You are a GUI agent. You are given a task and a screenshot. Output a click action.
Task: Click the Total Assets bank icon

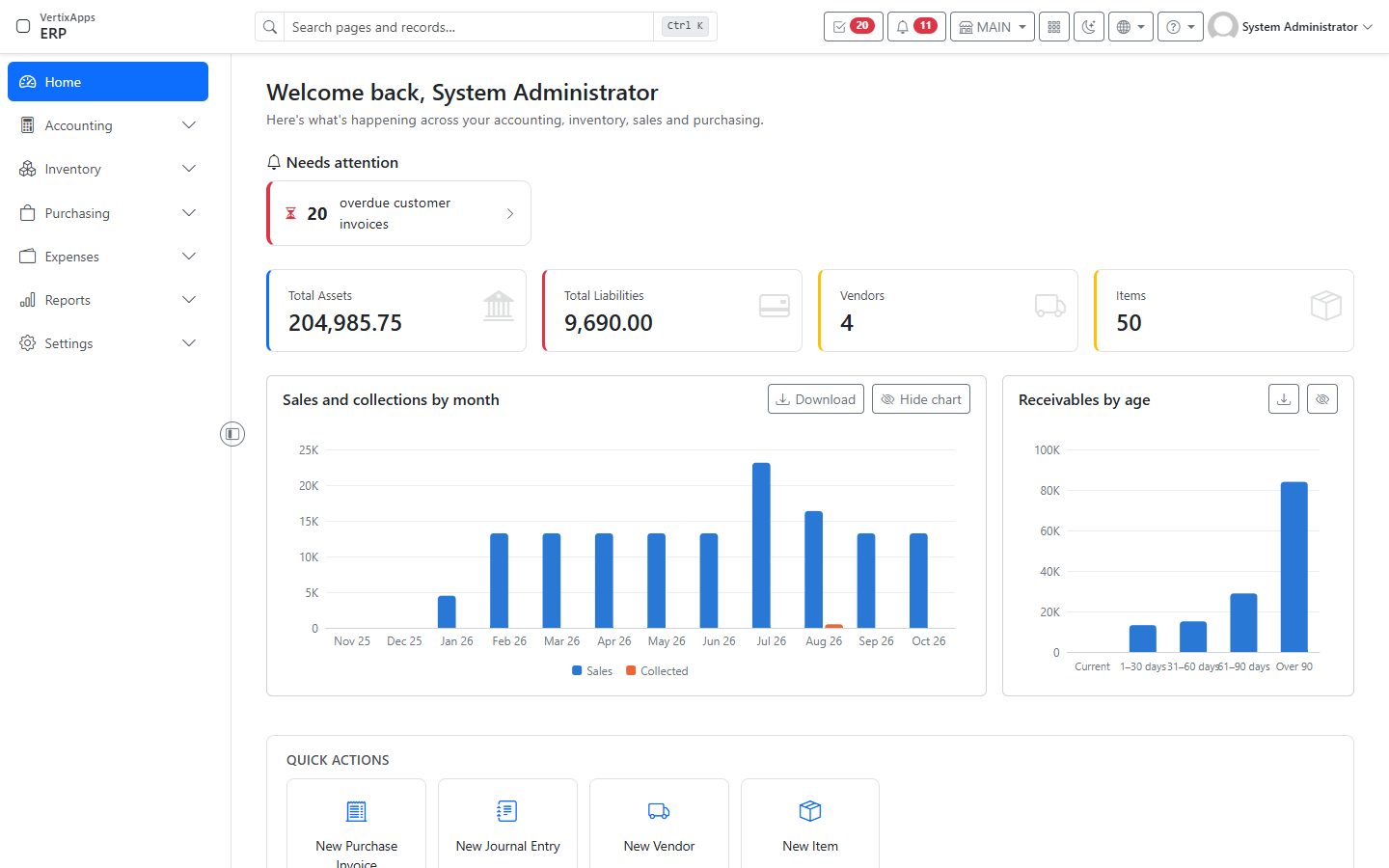(x=499, y=306)
